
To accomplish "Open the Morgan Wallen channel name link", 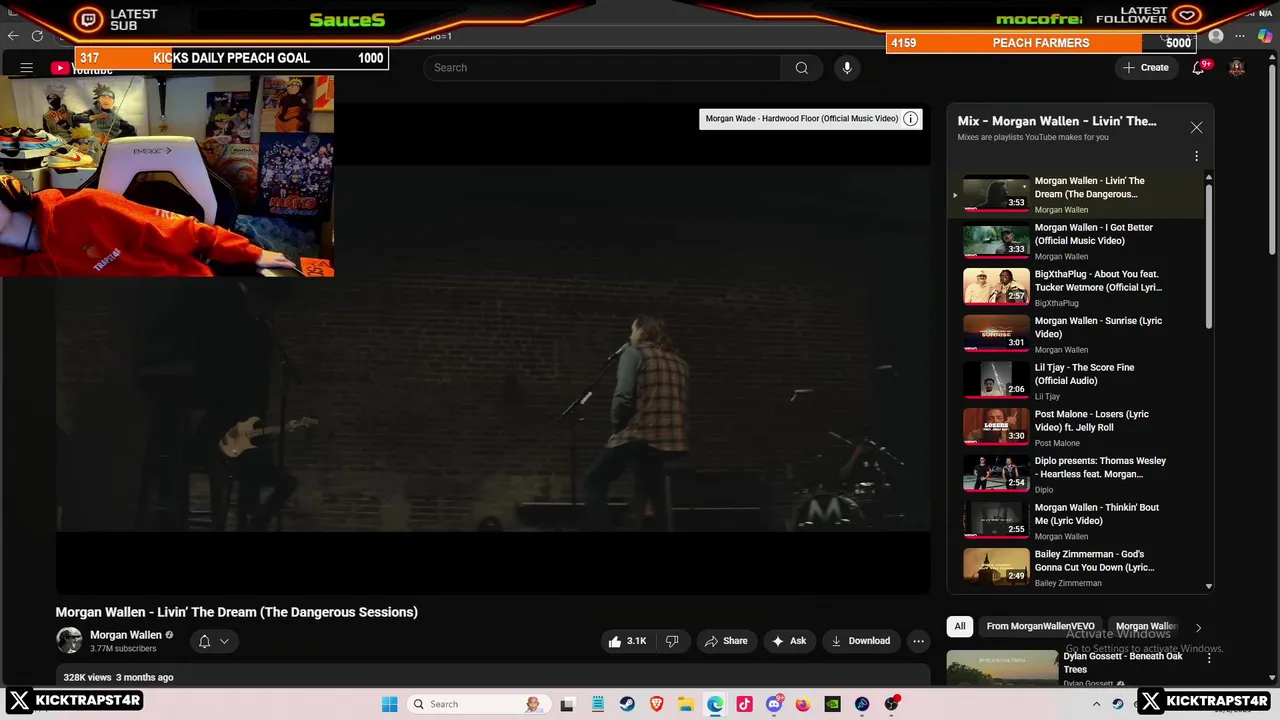I will (126, 635).
